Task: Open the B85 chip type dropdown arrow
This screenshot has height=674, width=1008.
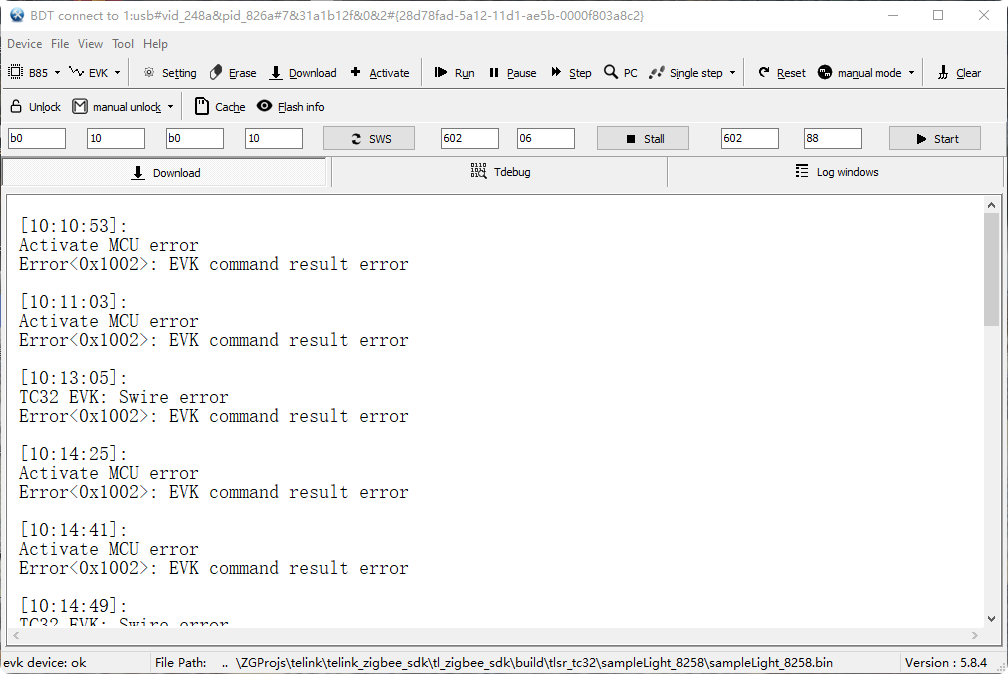Action: [57, 73]
